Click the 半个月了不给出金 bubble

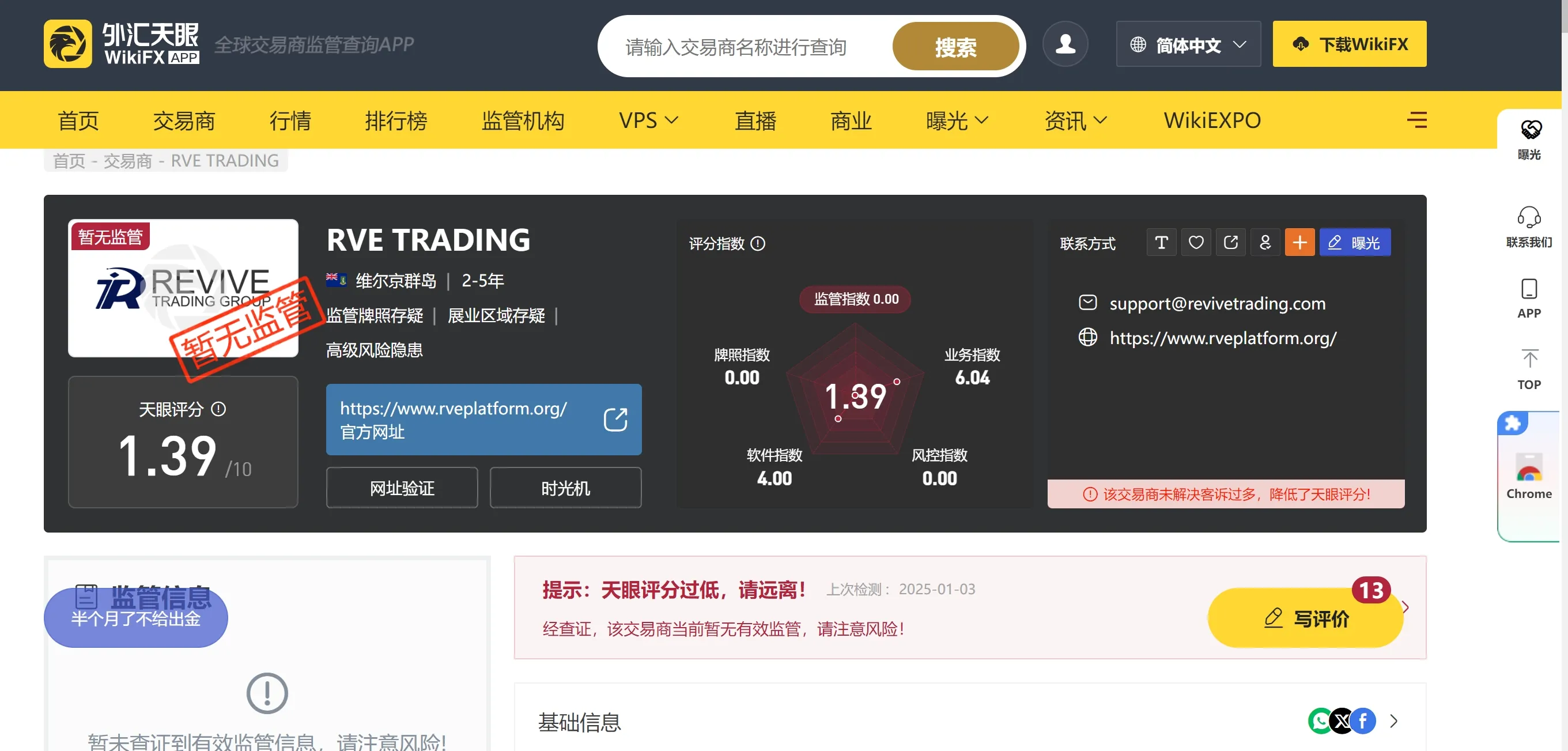pos(136,618)
